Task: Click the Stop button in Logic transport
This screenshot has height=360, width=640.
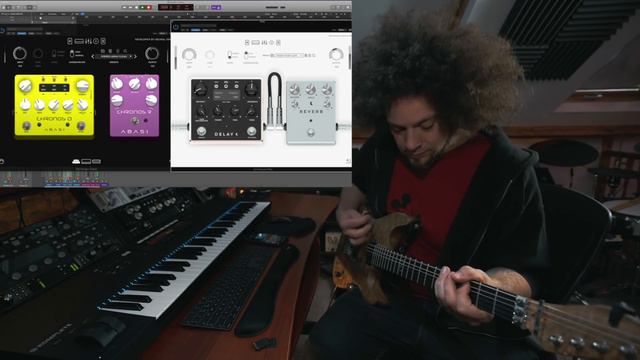Action: coord(136,7)
